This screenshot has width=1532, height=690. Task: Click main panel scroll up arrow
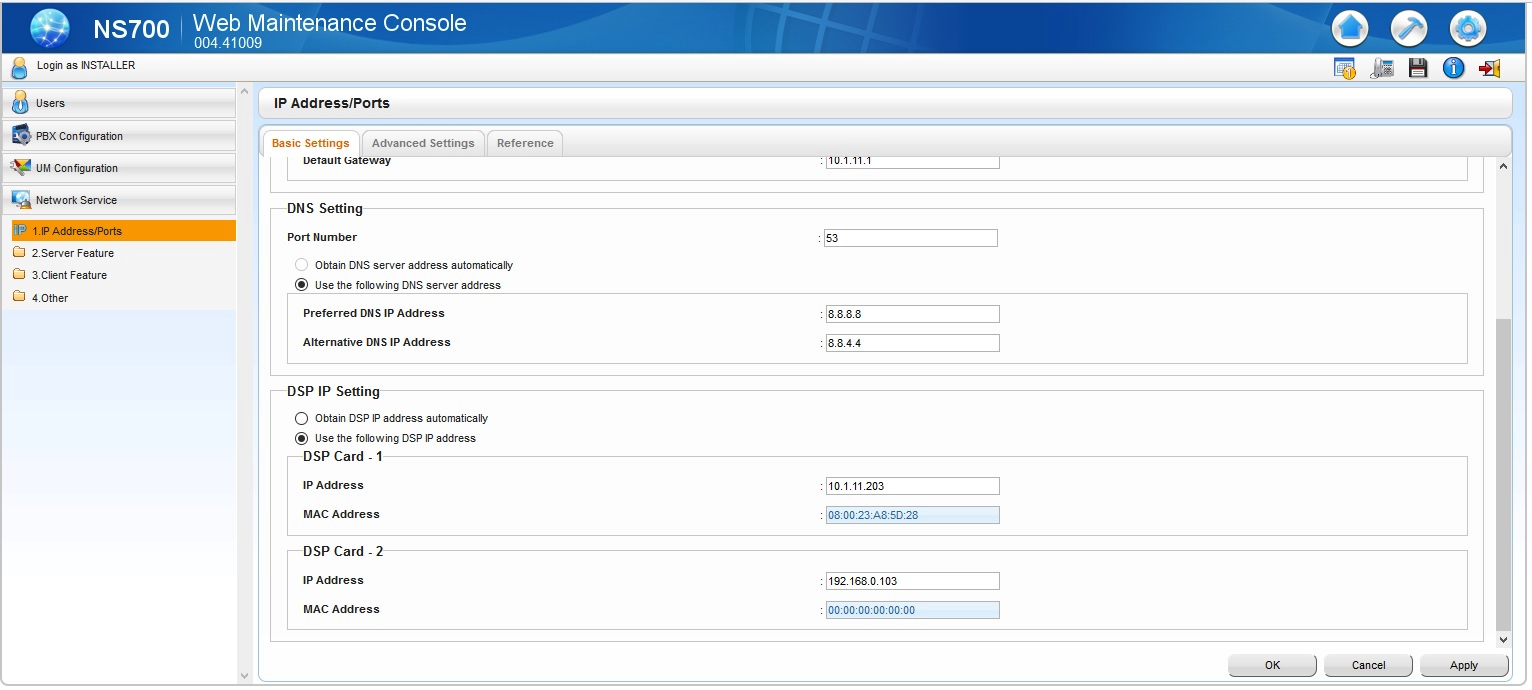click(1502, 165)
